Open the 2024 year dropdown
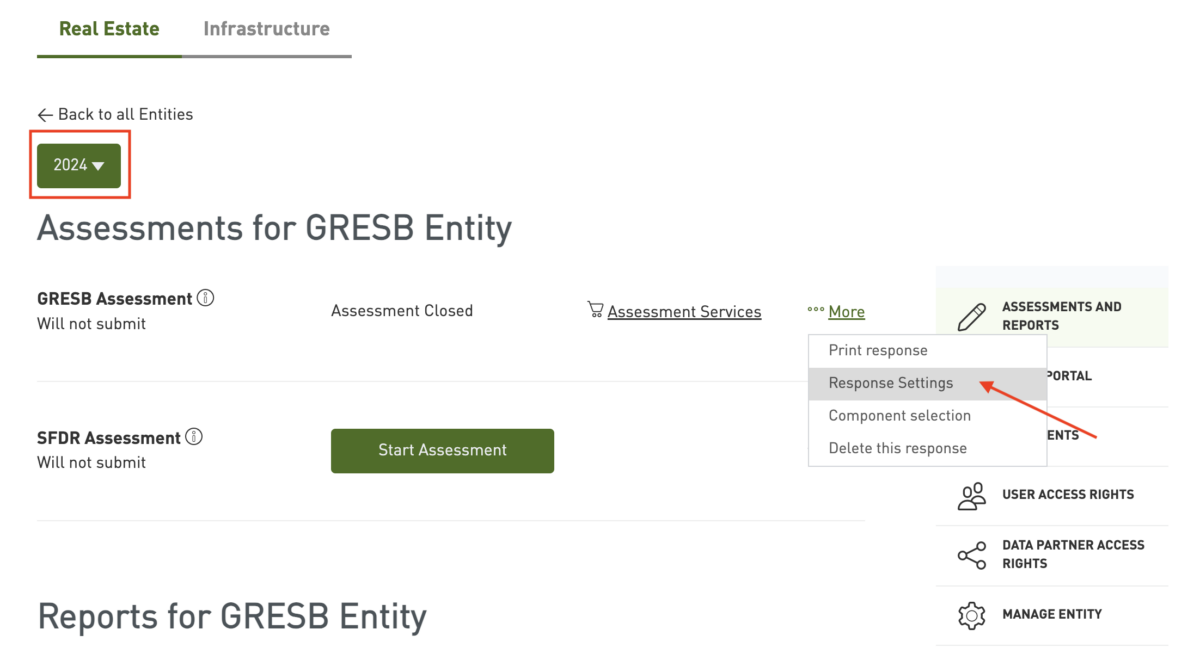The height and width of the screenshot is (654, 1200). pyautogui.click(x=79, y=166)
